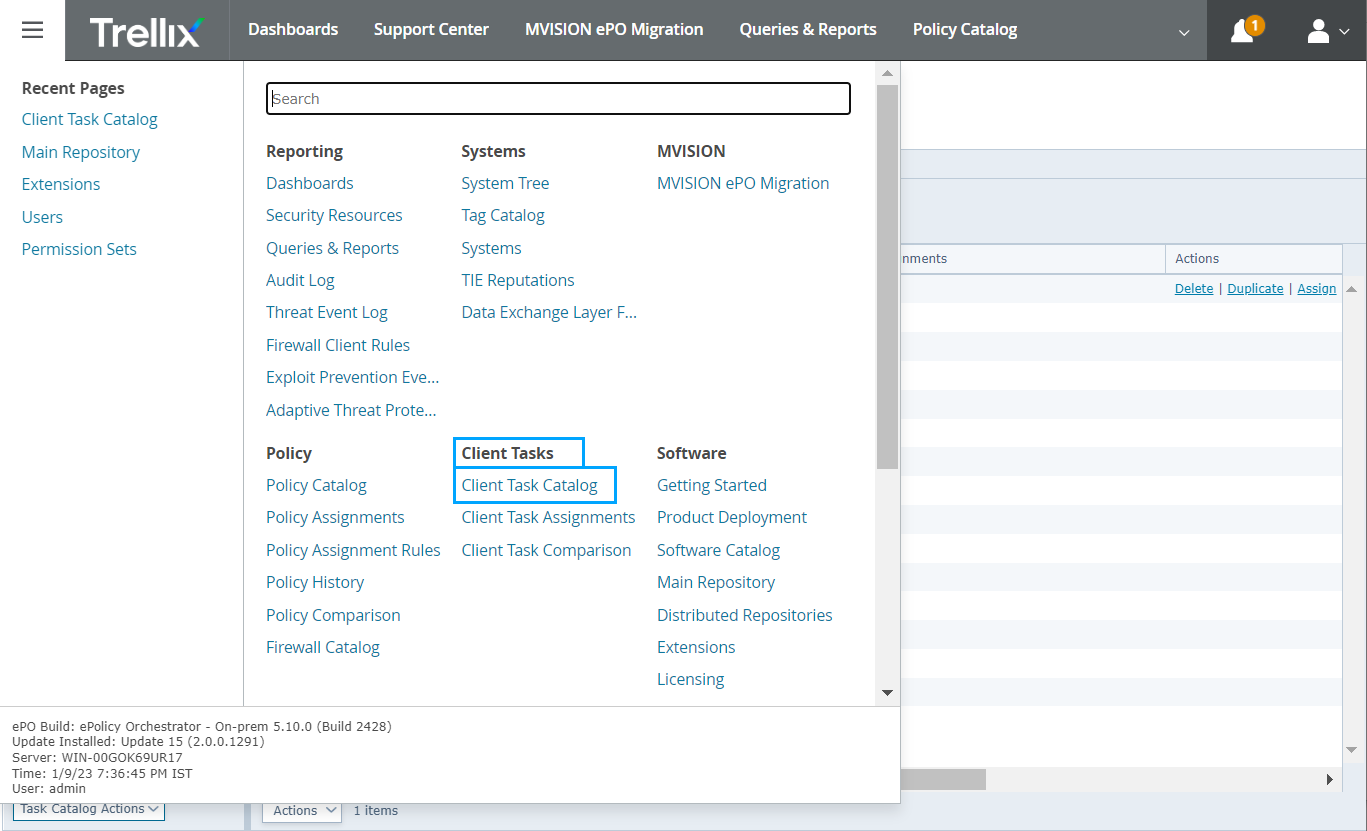
Task: Click the menu scrollbar down arrow
Action: 887,692
